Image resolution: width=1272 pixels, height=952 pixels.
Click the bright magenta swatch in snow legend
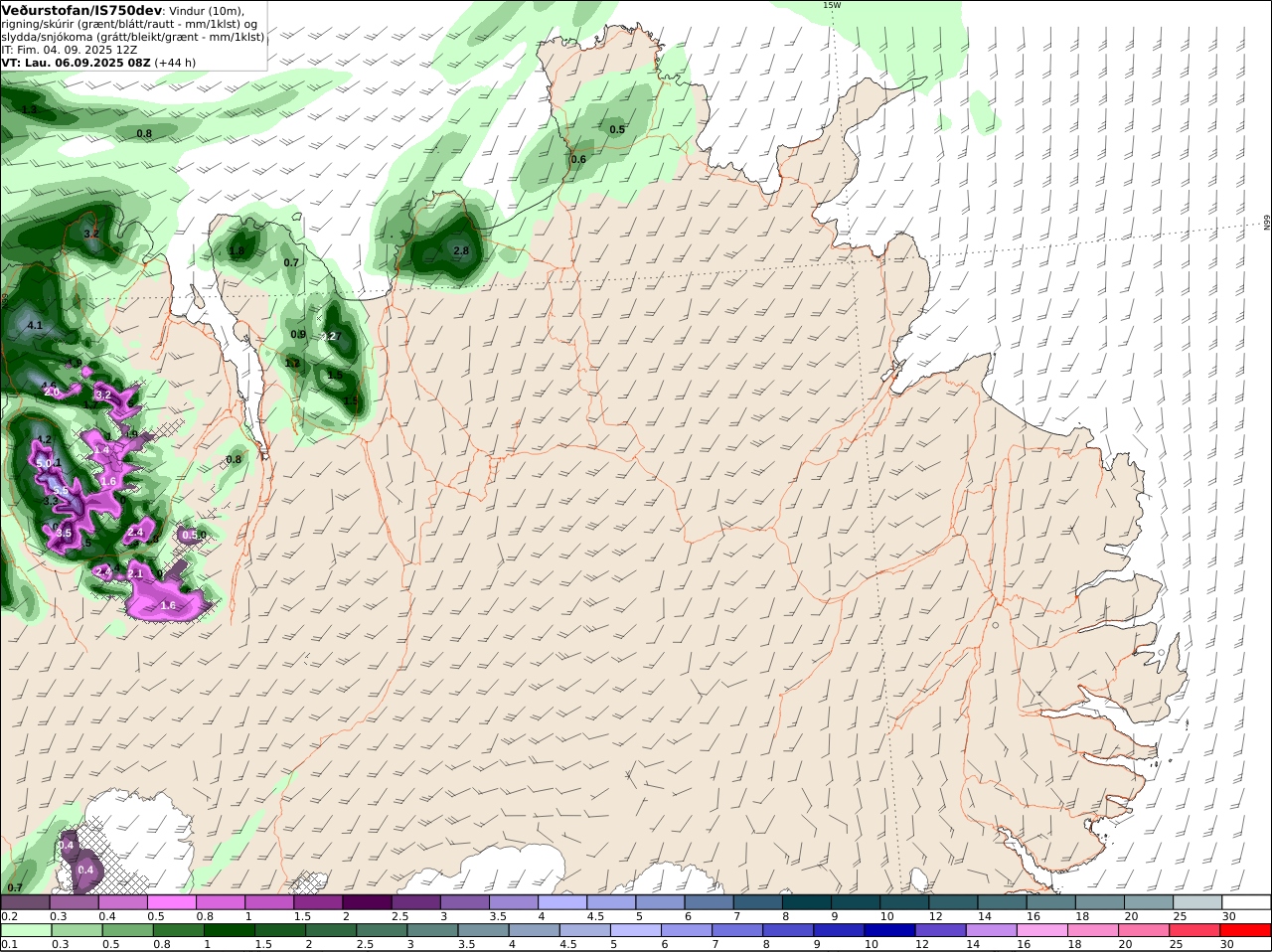(172, 902)
